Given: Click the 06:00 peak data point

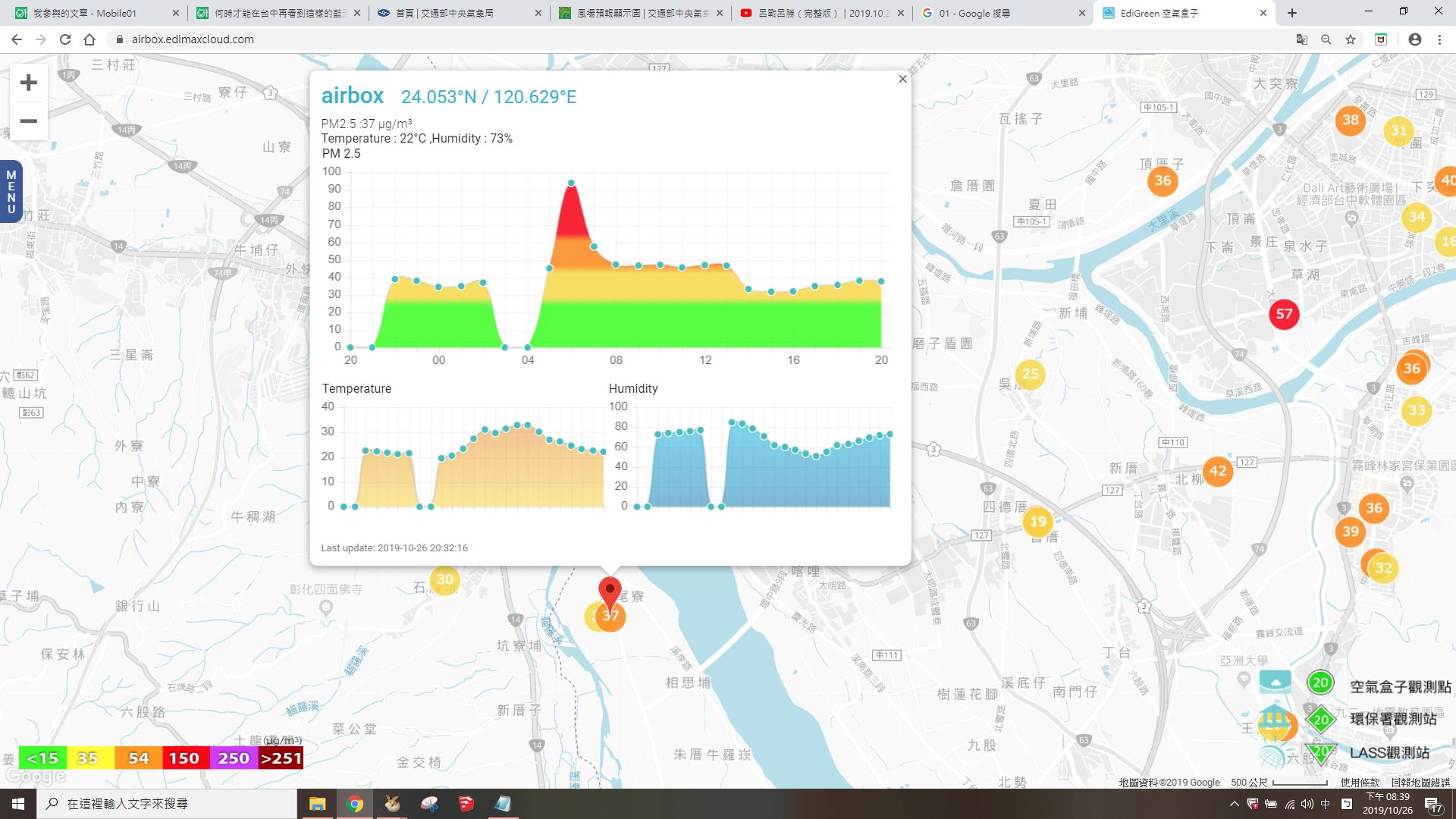Looking at the screenshot, I should click(571, 184).
